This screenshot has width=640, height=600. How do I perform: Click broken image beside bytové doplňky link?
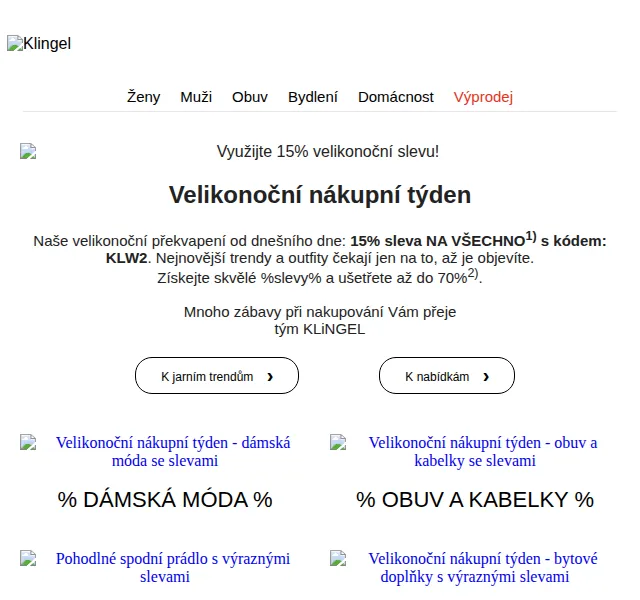pos(338,558)
